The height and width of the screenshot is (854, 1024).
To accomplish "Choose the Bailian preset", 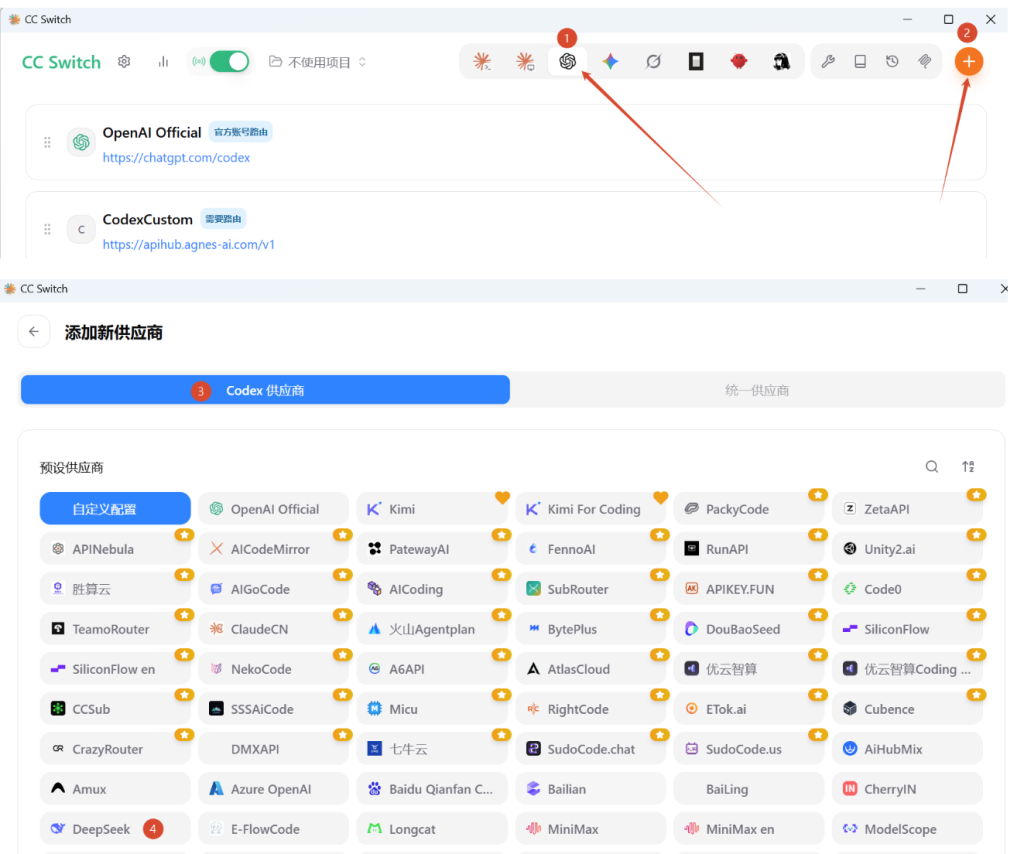I will [x=590, y=789].
